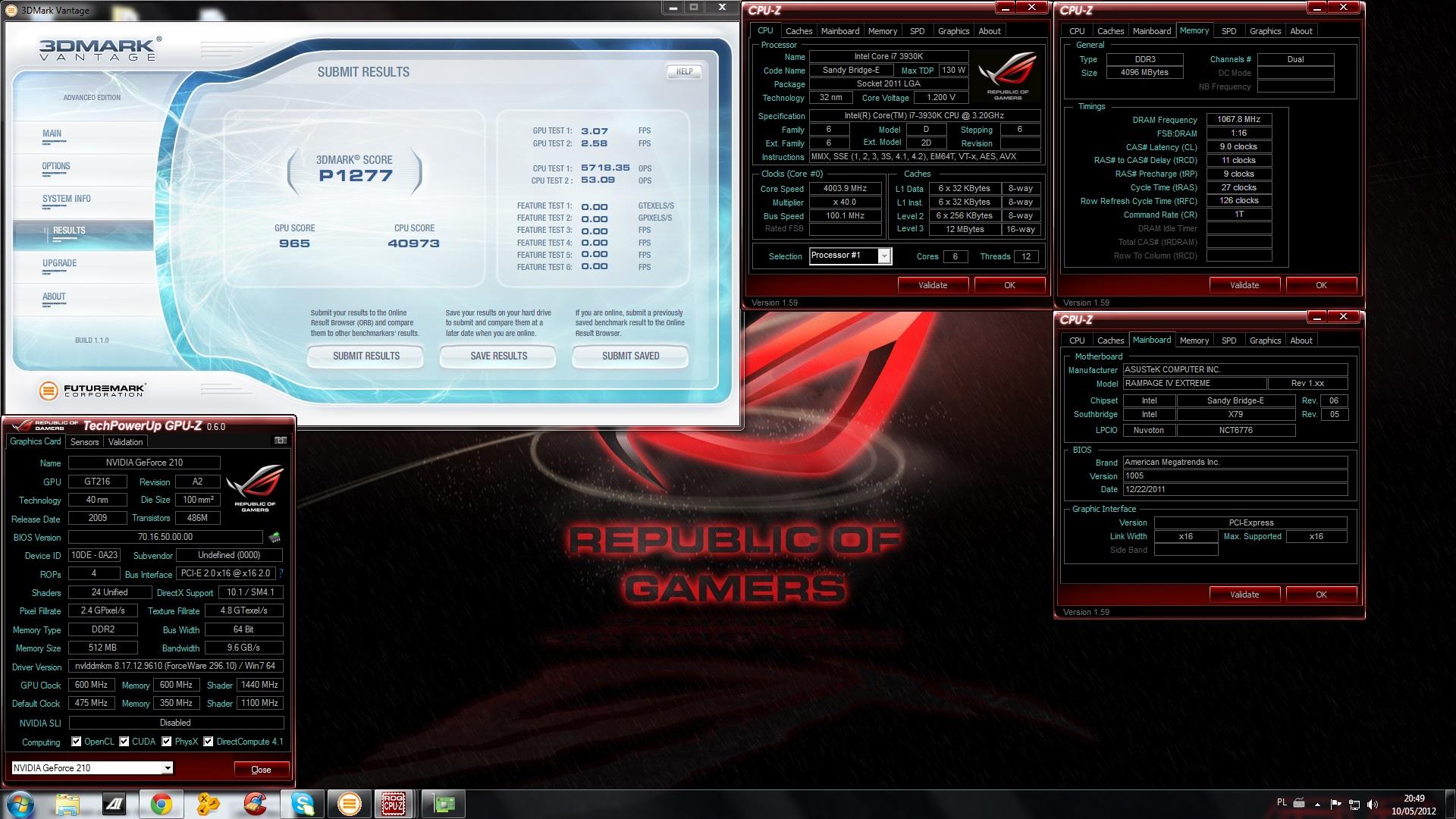
Task: Toggle the CUDA checkbox in GPU-Z
Action: [x=124, y=742]
